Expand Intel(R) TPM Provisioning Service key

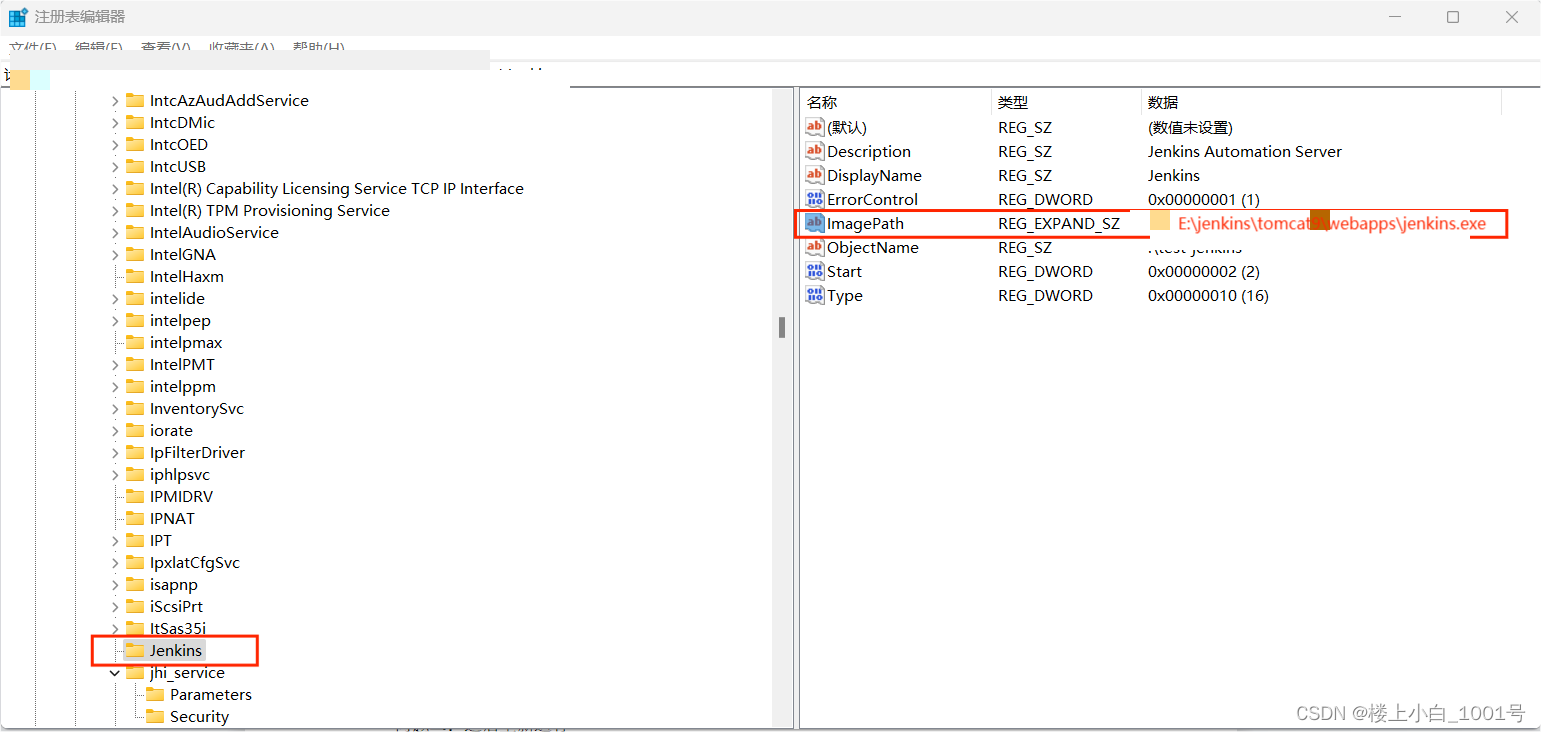(115, 210)
